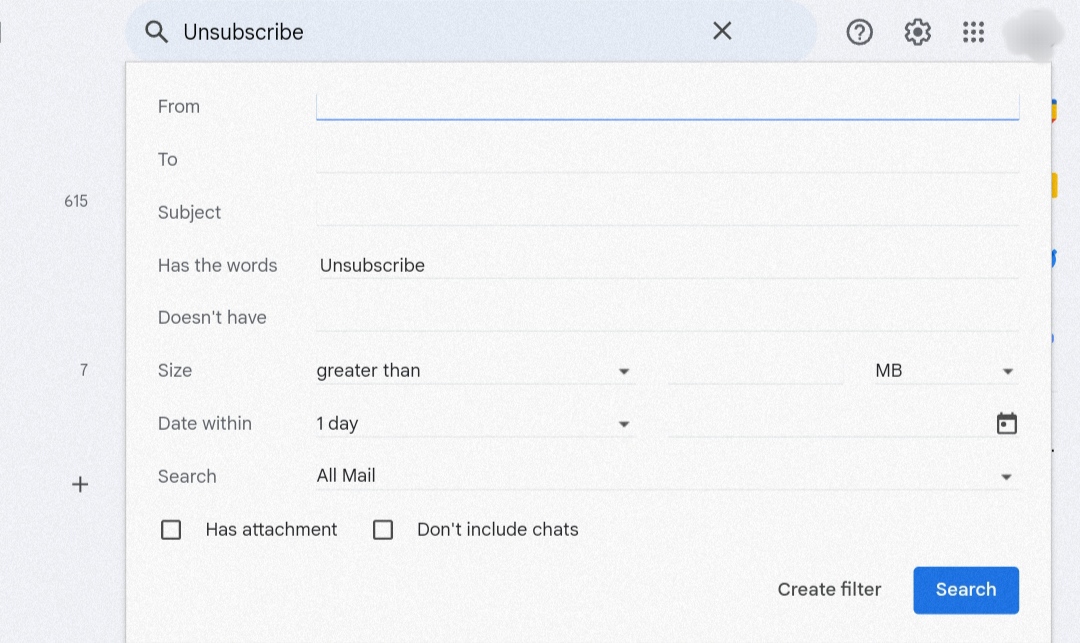The image size is (1080, 643).
Task: Open the Settings gear icon
Action: click(x=917, y=32)
